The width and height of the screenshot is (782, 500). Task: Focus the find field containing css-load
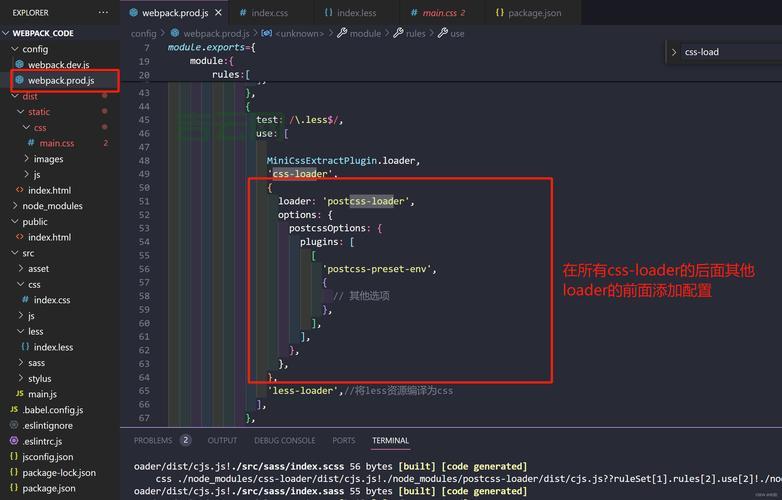coord(731,52)
